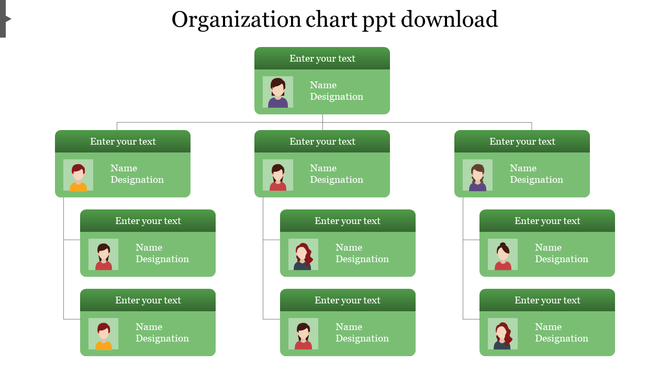Select 'Name' beside long red-haired woman in center column
This screenshot has height=376, width=670.
pyautogui.click(x=349, y=247)
